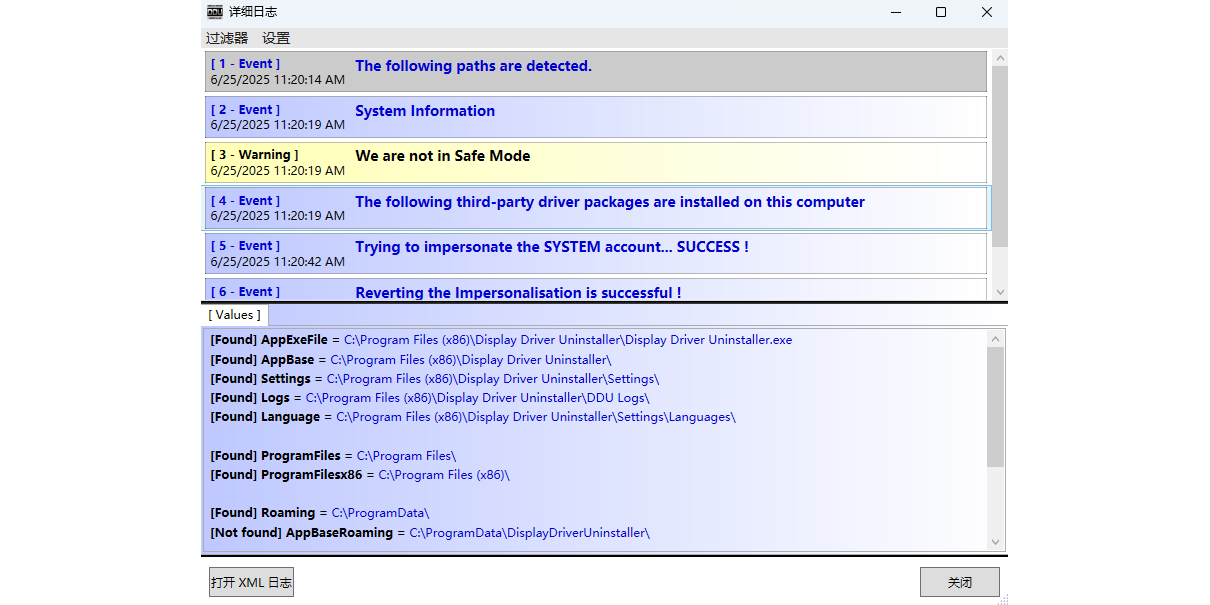Open the 设置 menu

pyautogui.click(x=276, y=38)
